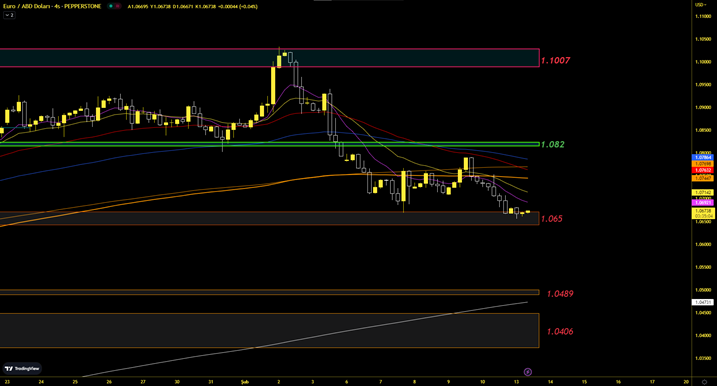Click 1.06000 on the price axis
The image size is (717, 386).
[703, 244]
